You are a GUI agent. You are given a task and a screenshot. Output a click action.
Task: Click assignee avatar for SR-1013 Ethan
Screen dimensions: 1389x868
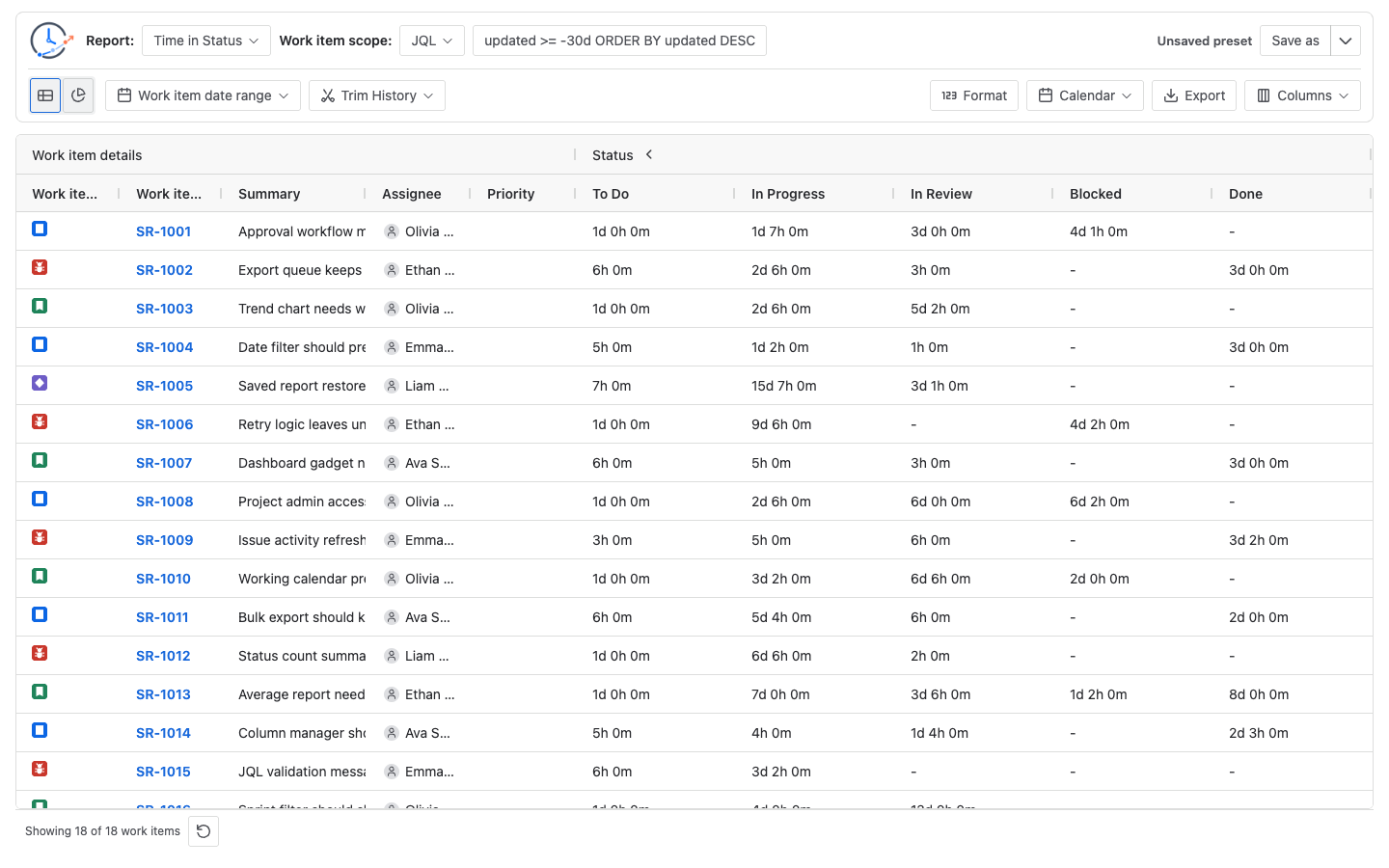click(x=392, y=694)
